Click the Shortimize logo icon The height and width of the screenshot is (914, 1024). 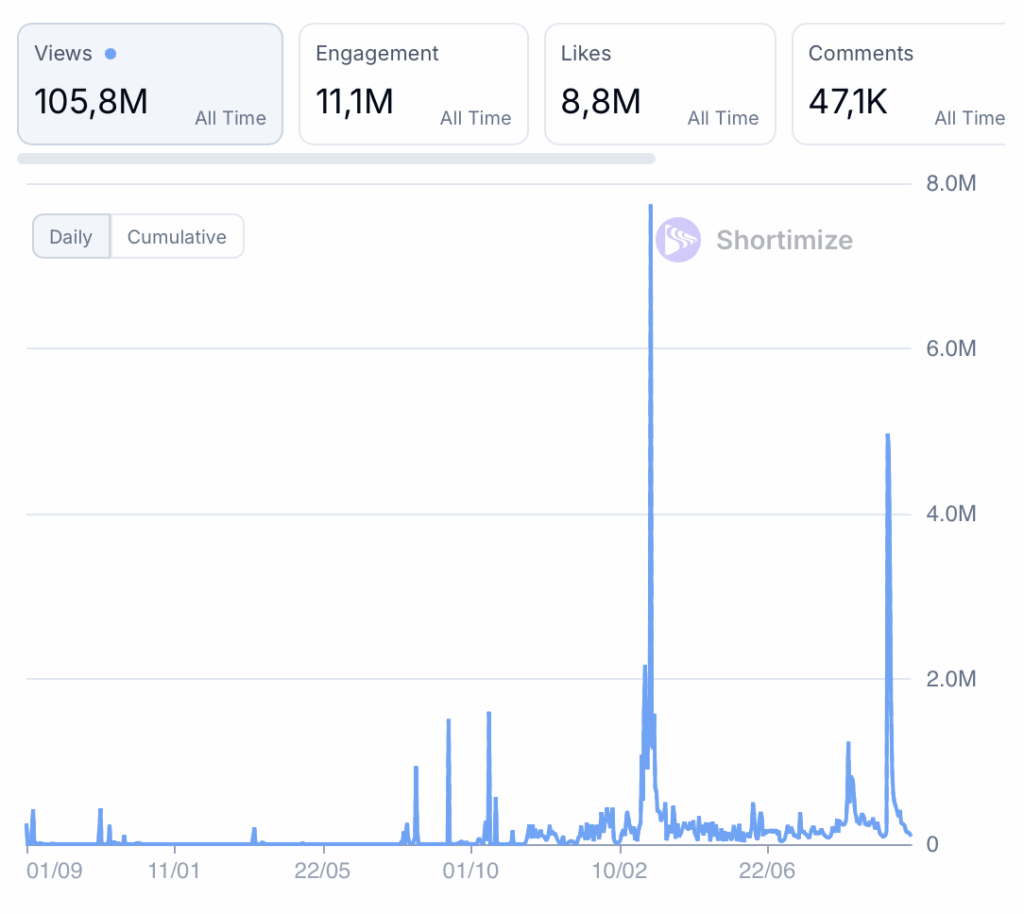coord(678,240)
